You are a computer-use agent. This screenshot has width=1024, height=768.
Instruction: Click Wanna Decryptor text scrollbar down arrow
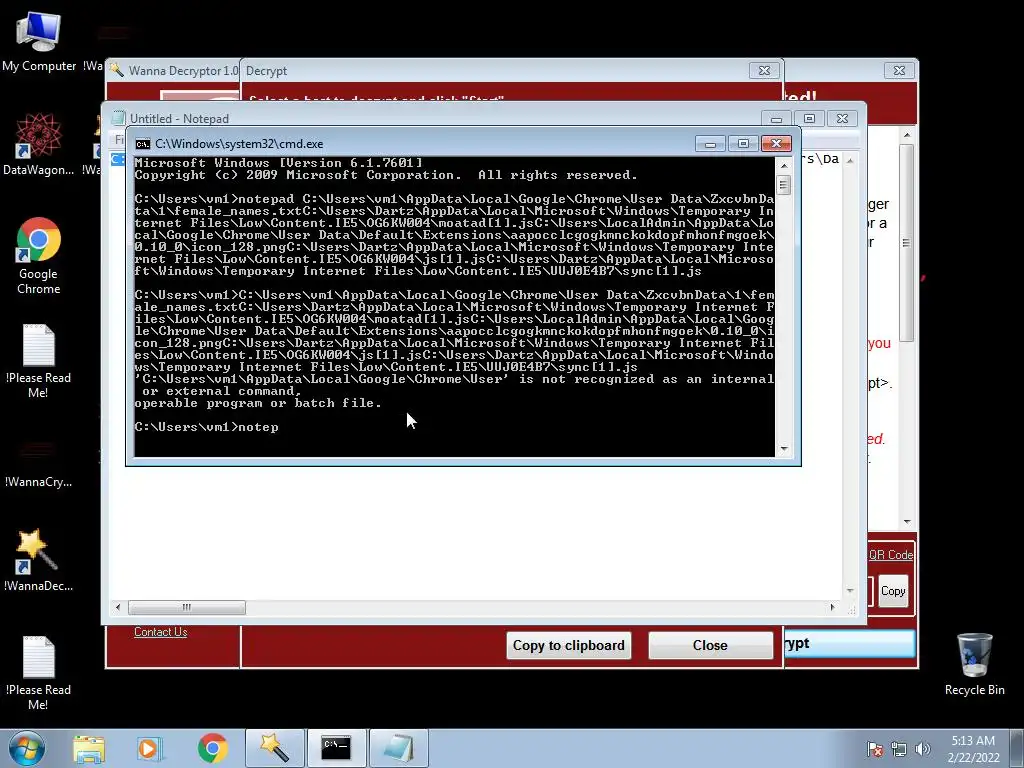[x=906, y=521]
